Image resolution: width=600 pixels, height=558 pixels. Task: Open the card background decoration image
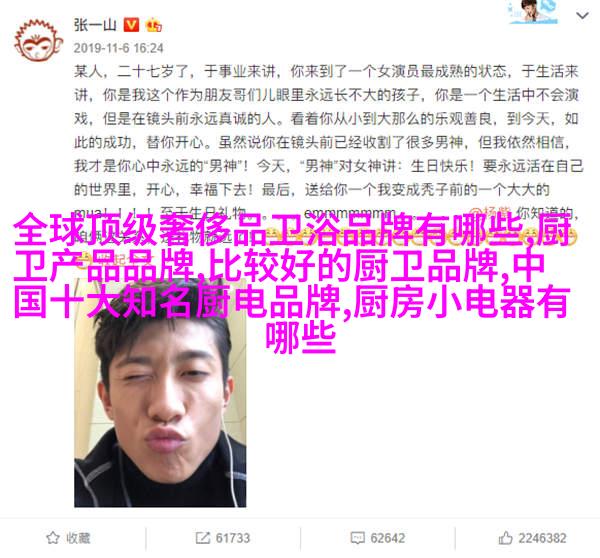533,12
